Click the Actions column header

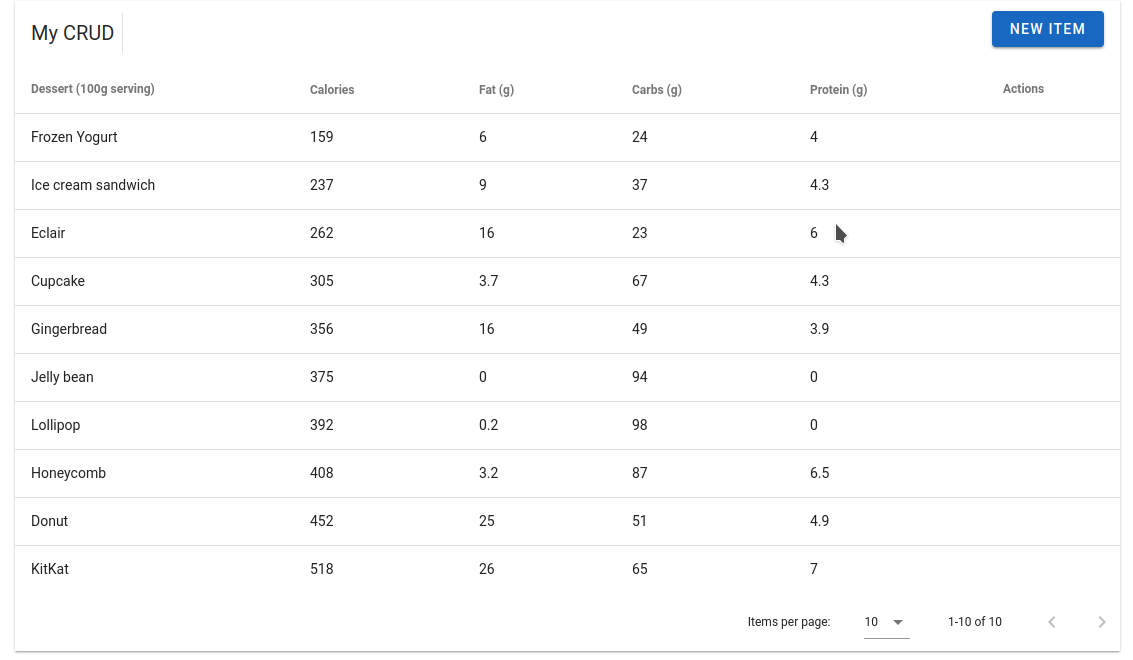click(1023, 89)
